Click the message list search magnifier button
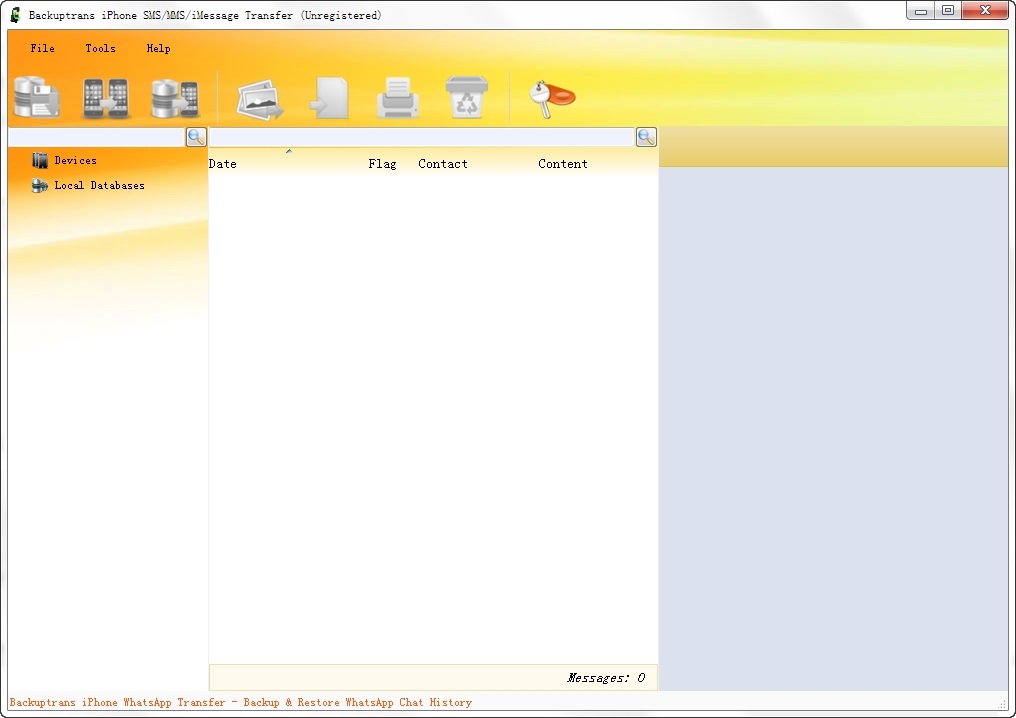 point(646,137)
